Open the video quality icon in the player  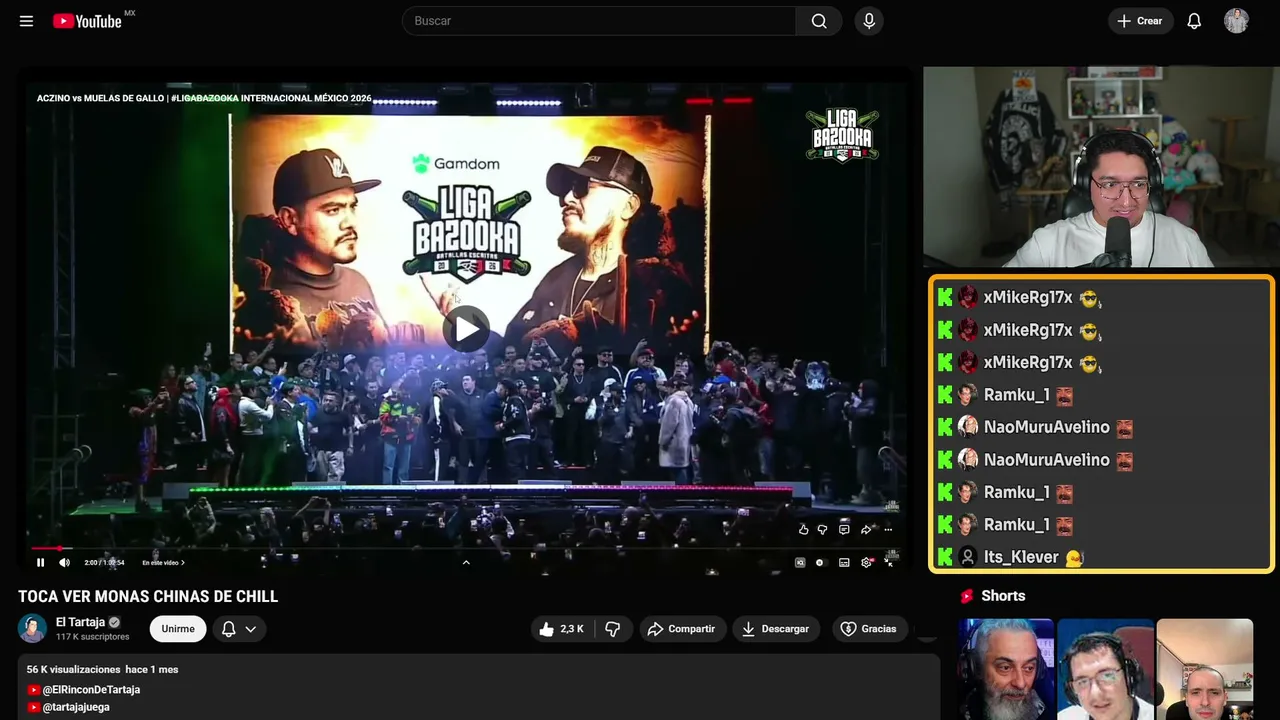pos(800,562)
